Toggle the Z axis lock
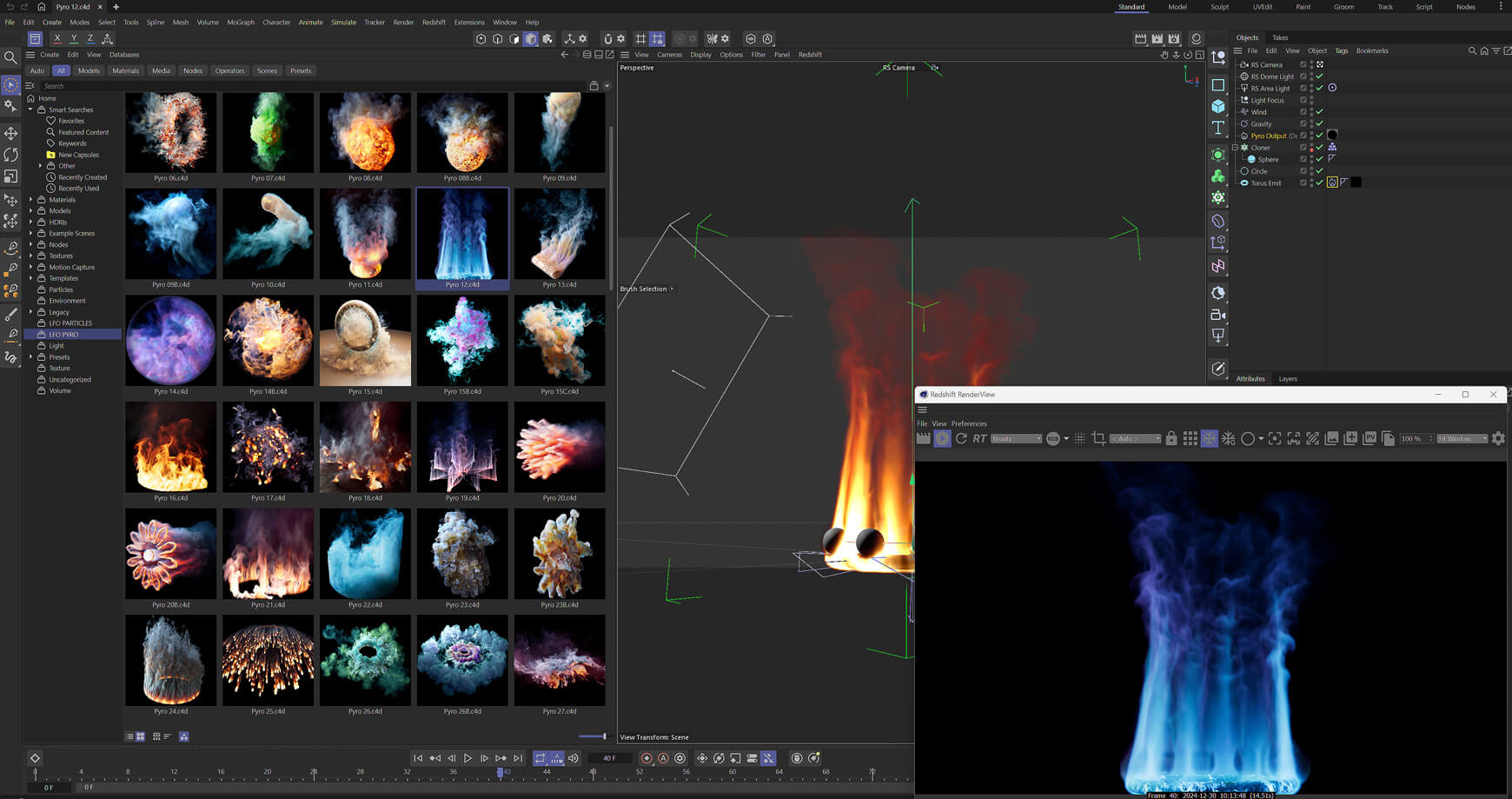 pyautogui.click(x=90, y=38)
